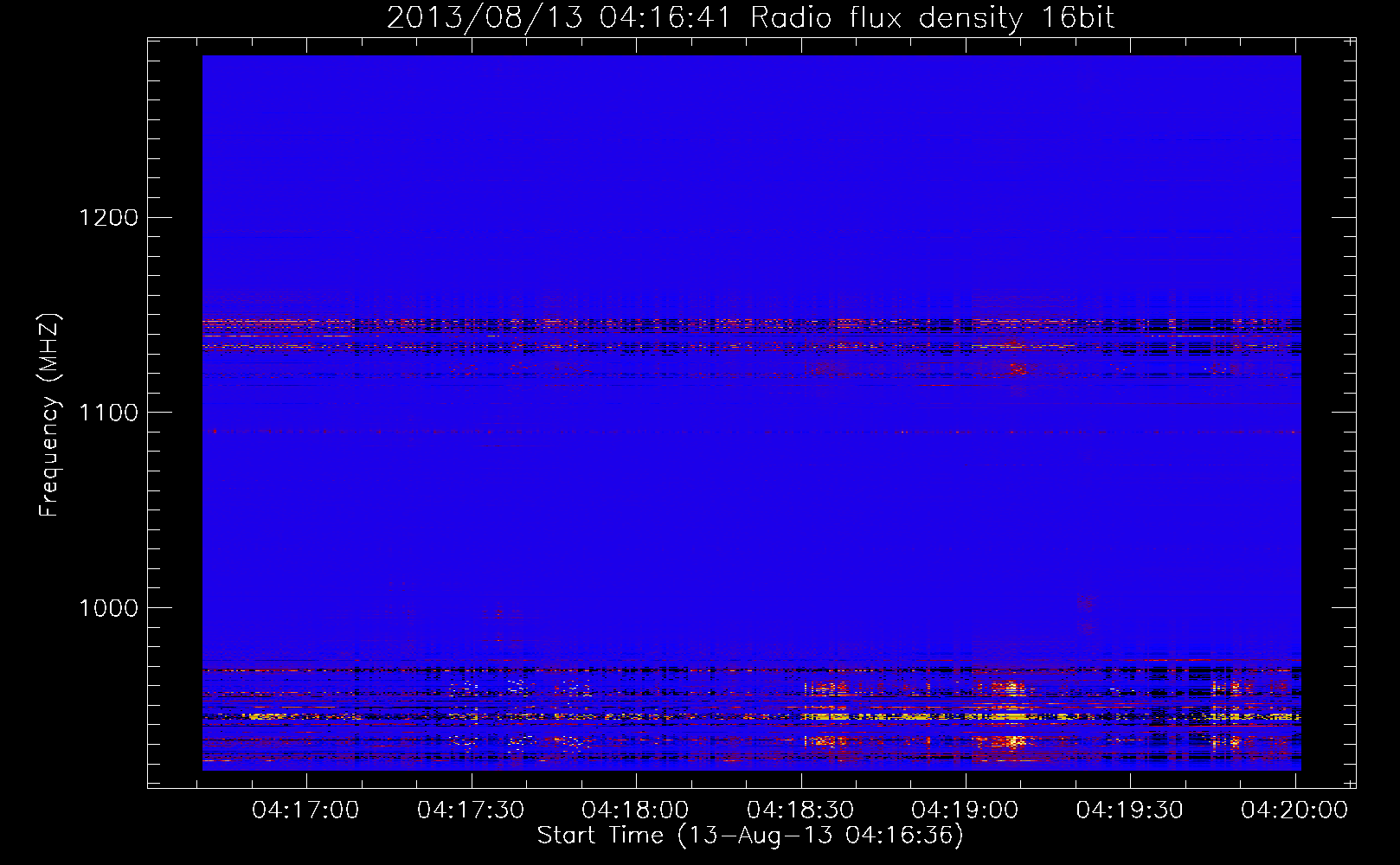Image resolution: width=1400 pixels, height=865 pixels.
Task: Click the 04:20:00 time tick label
Action: click(x=1294, y=811)
